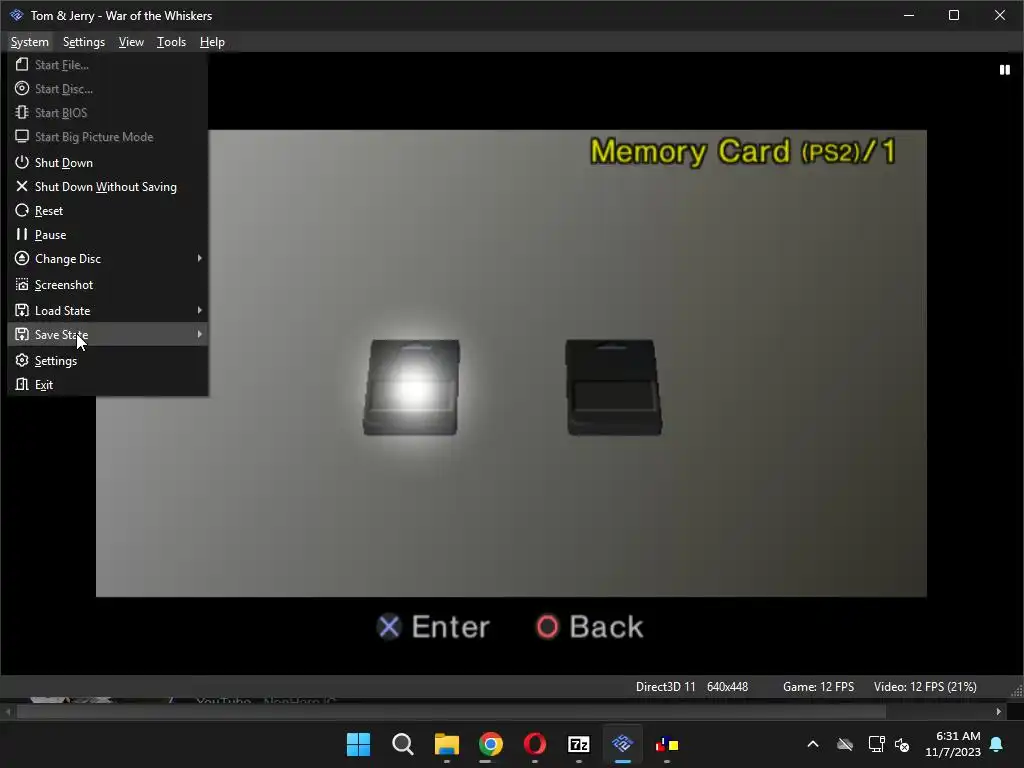Open the View menu
This screenshot has height=768, width=1024.
point(131,42)
